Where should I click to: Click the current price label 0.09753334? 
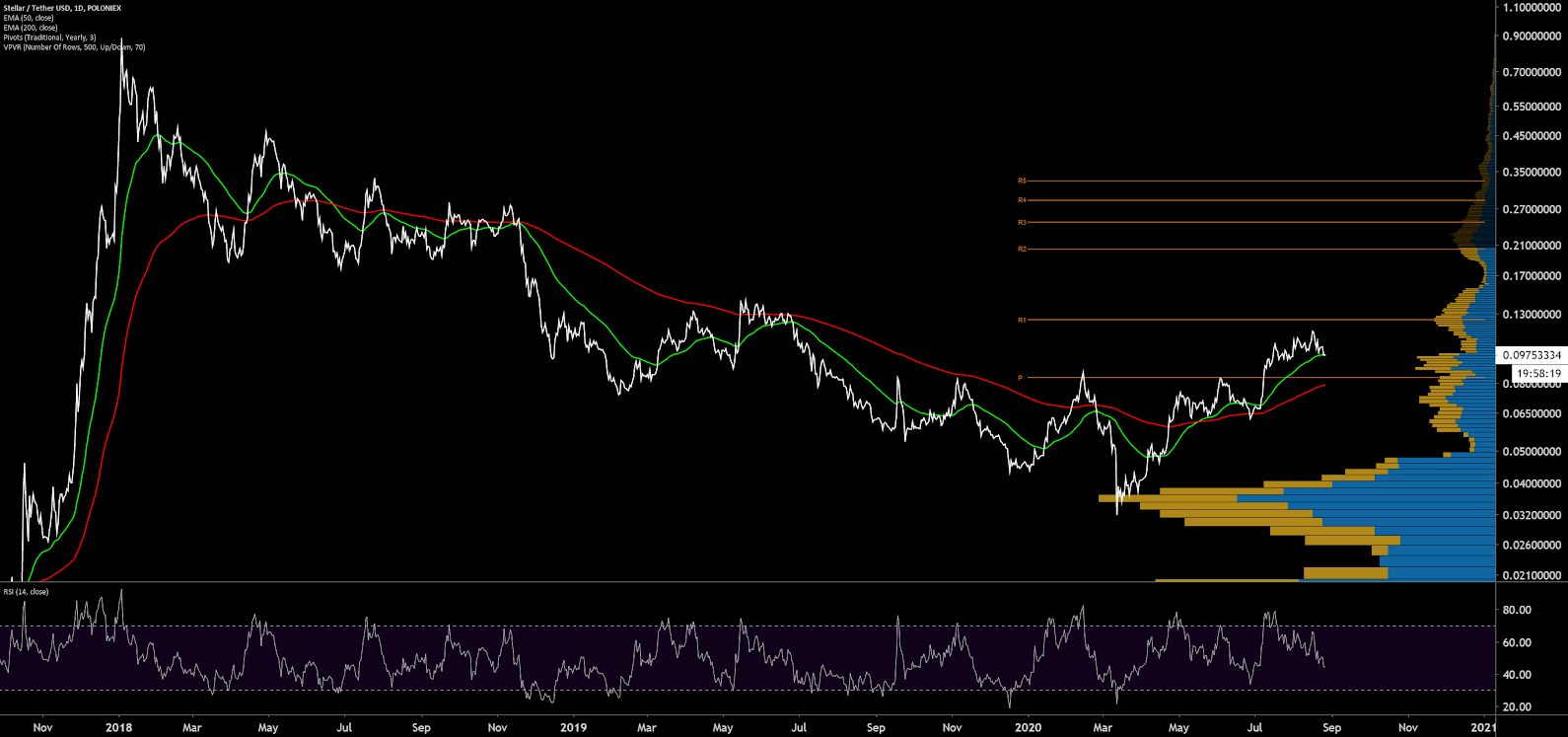[x=1532, y=355]
